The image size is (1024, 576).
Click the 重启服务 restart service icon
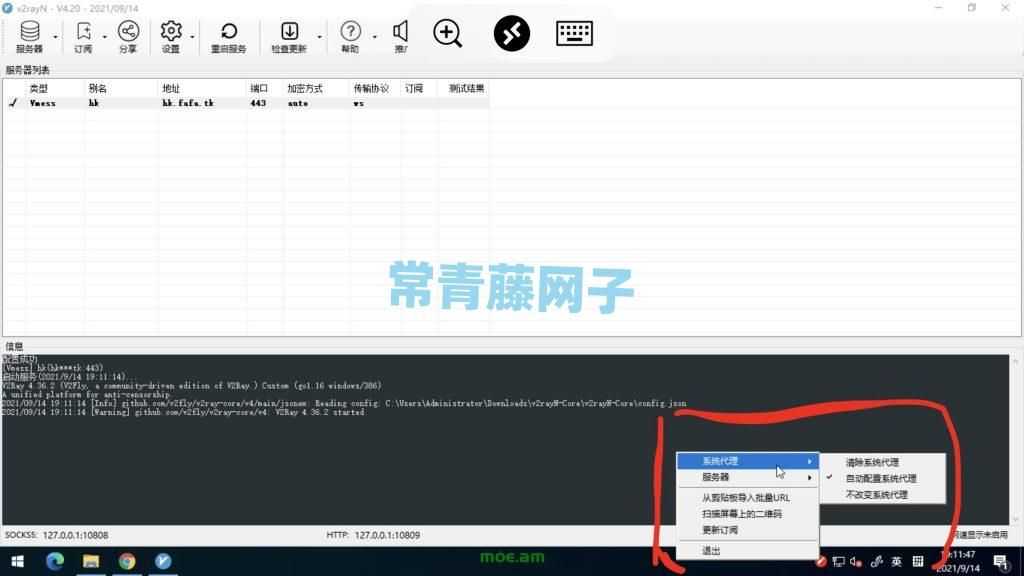pos(230,33)
